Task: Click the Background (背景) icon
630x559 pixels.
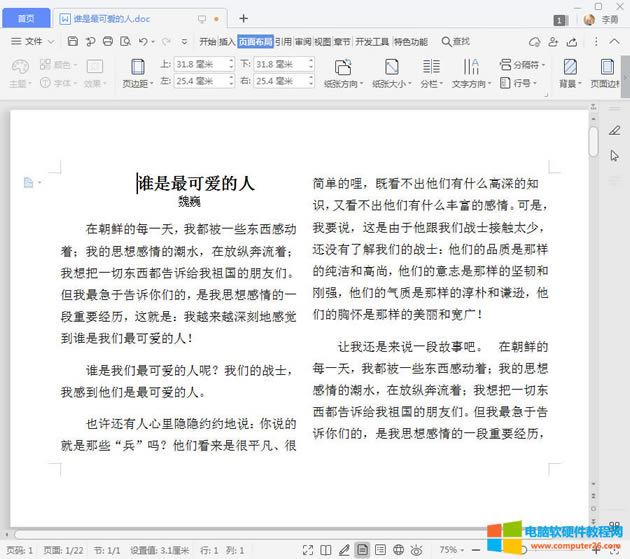Action: (569, 67)
